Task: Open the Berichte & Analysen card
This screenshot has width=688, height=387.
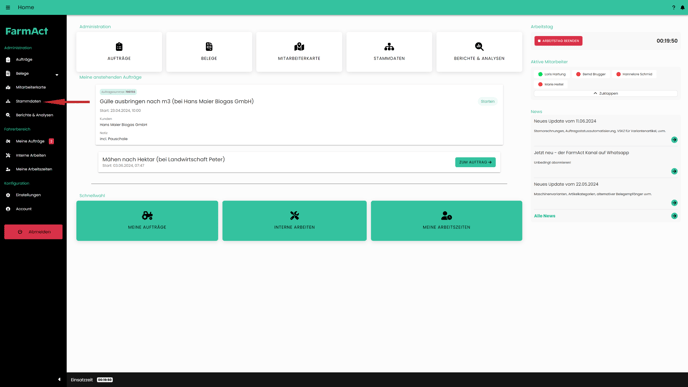Action: click(x=479, y=51)
